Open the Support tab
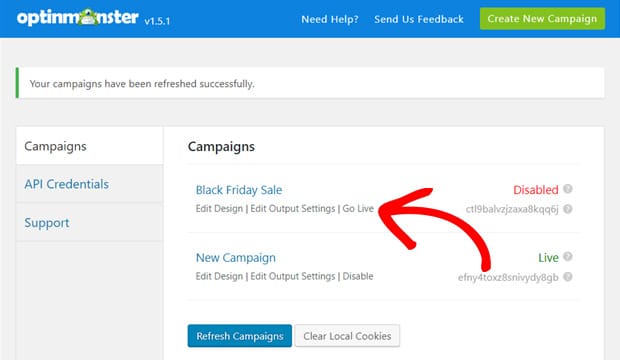 [x=89, y=222]
